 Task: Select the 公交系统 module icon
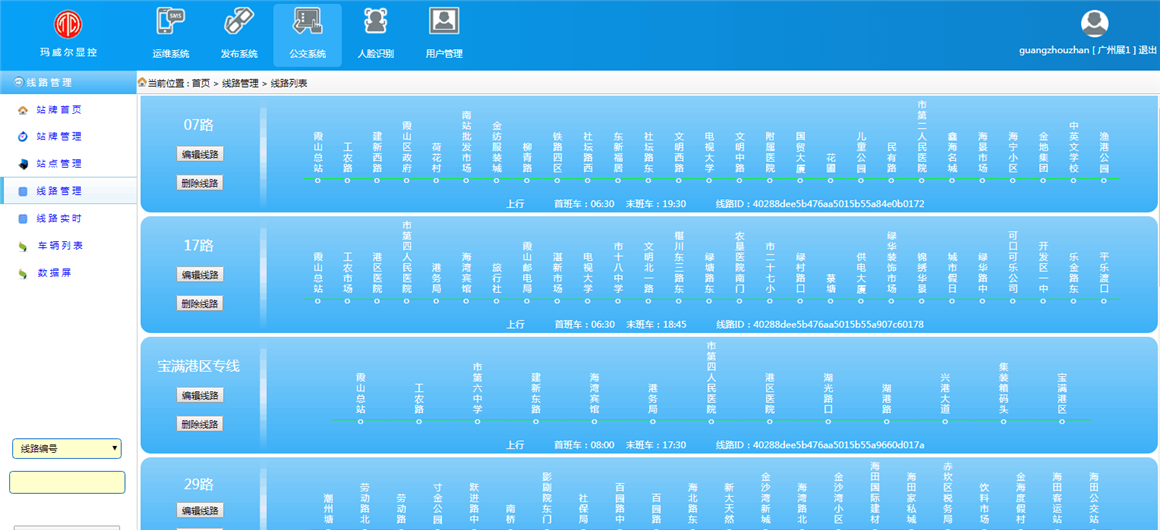pos(307,22)
